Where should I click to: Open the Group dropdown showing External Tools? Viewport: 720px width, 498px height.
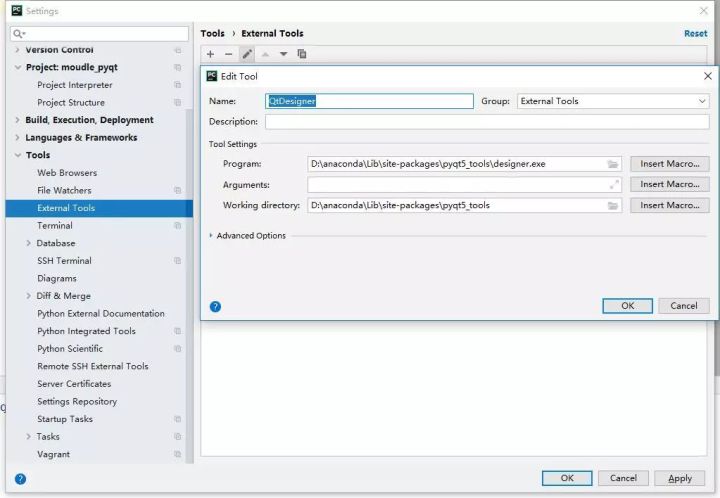tap(613, 101)
